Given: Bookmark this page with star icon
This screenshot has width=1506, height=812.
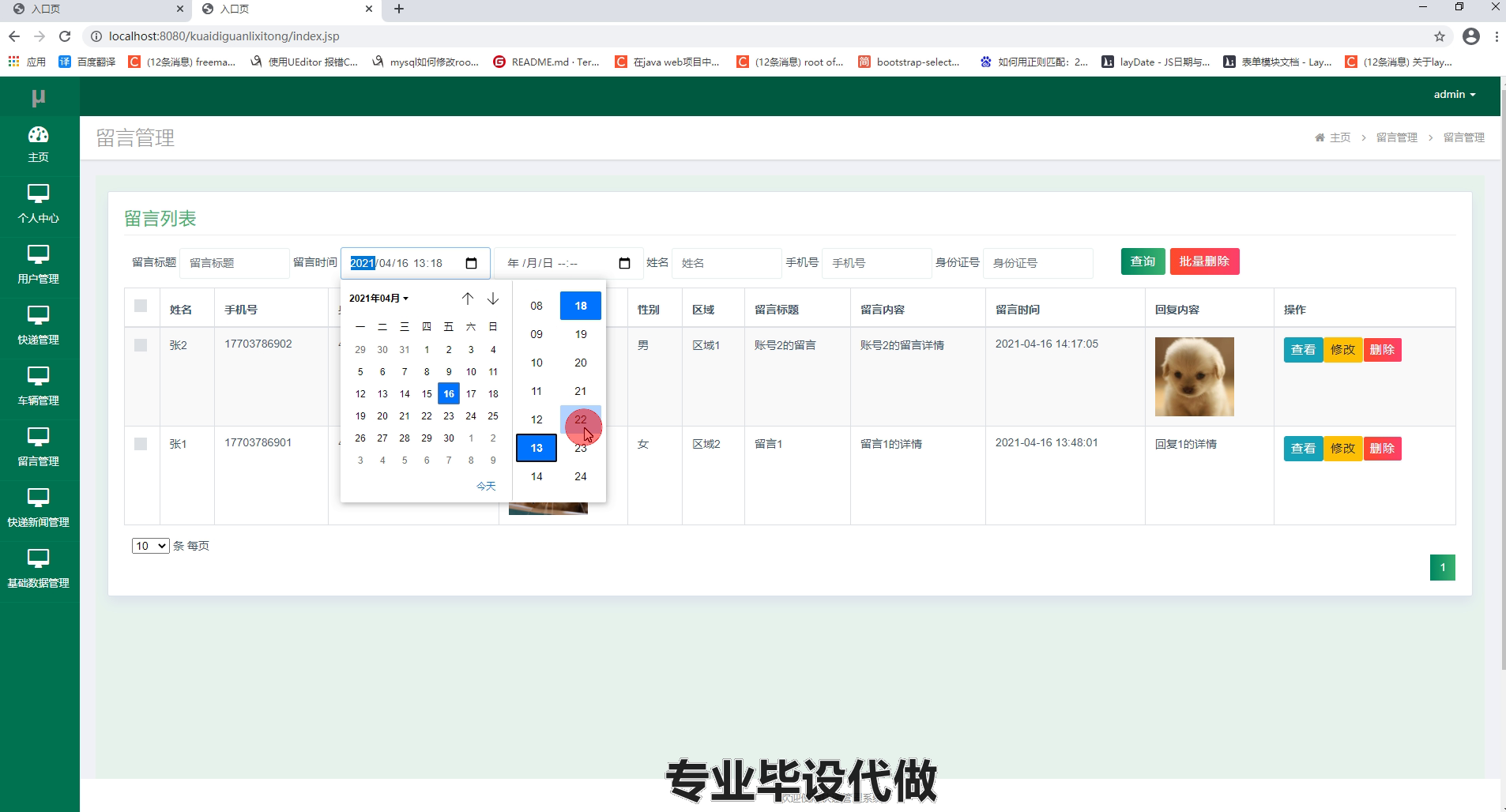Looking at the screenshot, I should click(x=1440, y=36).
